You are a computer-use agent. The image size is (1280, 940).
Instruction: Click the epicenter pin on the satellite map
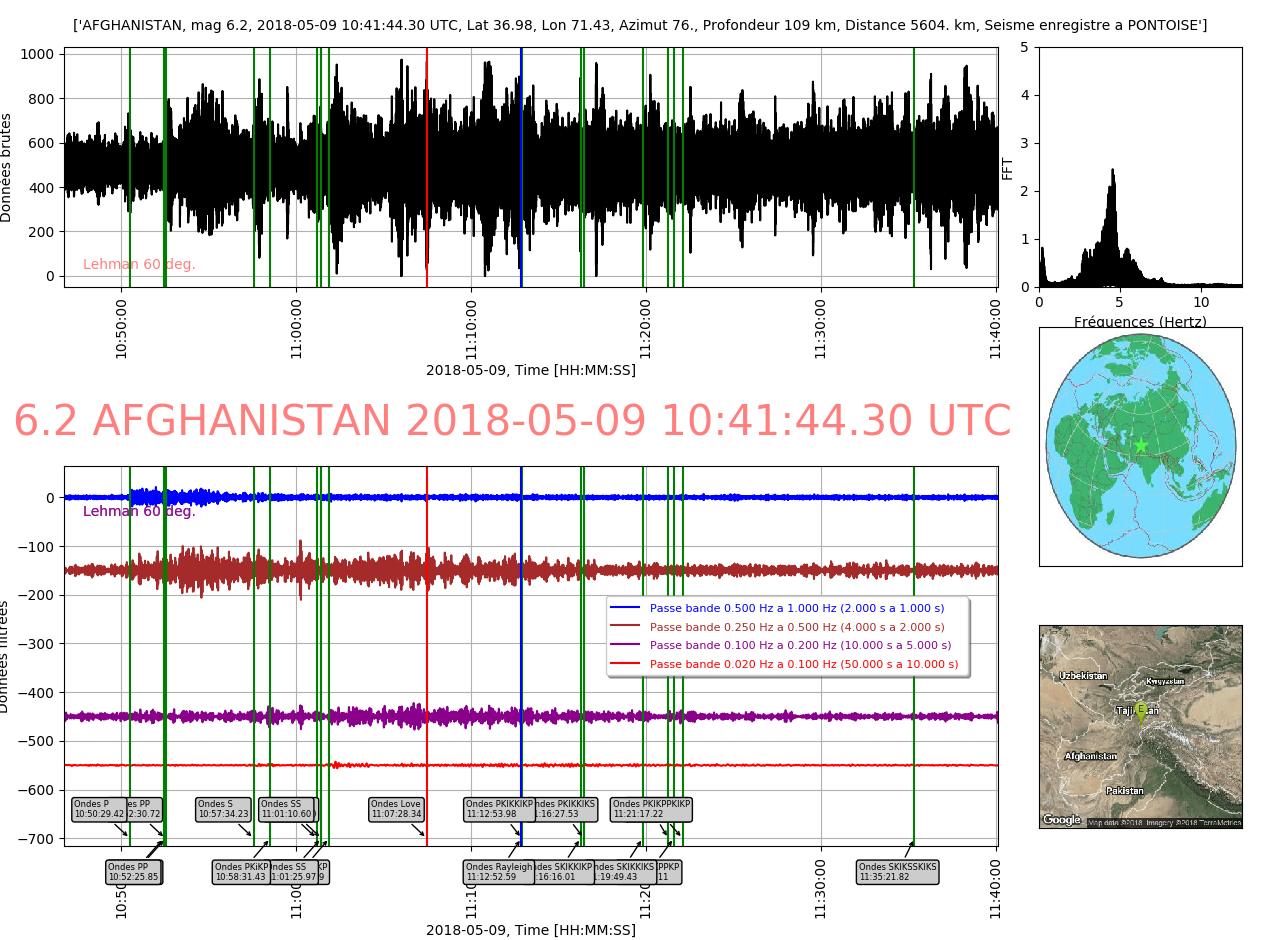[x=1140, y=711]
